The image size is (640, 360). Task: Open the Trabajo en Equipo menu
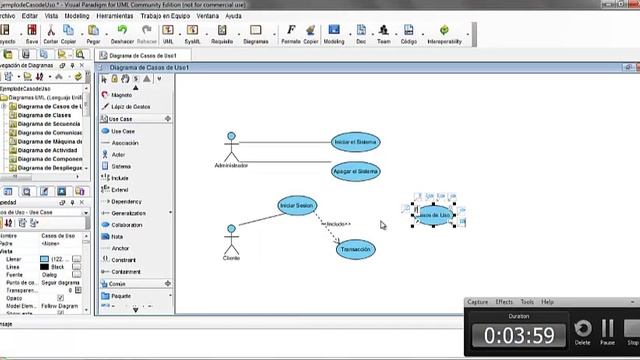coord(165,16)
